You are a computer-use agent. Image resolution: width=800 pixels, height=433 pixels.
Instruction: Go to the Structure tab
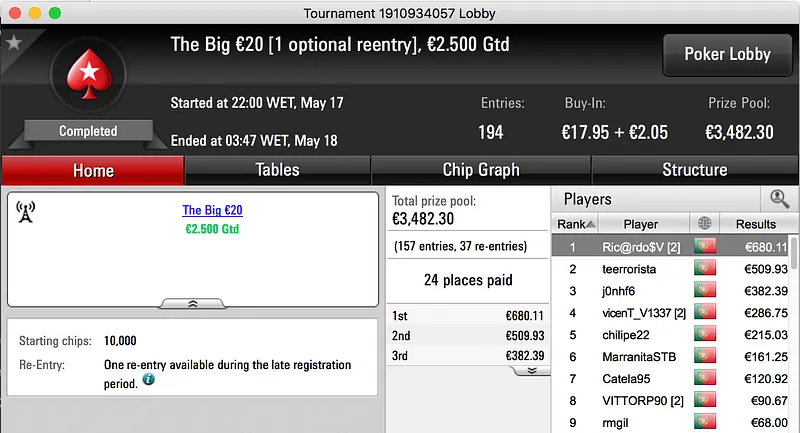pyautogui.click(x=694, y=170)
